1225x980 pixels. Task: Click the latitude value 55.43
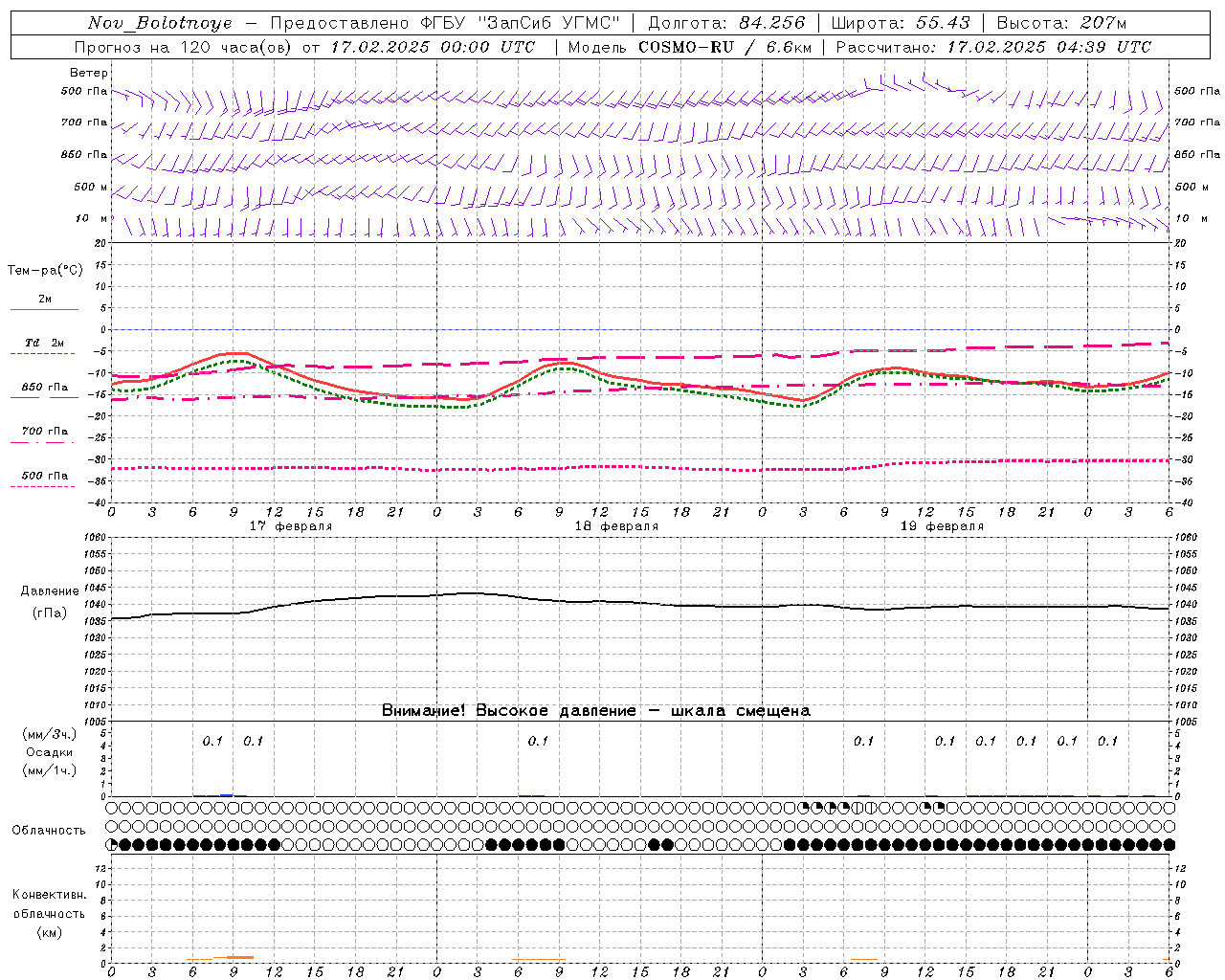click(x=943, y=23)
